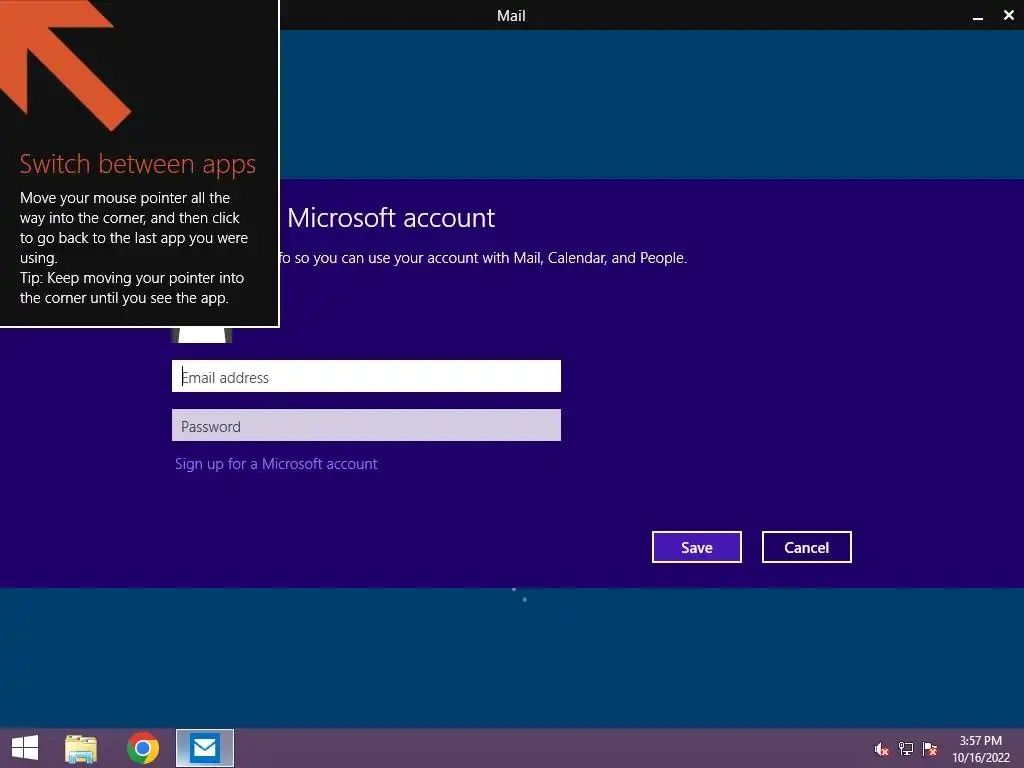Click the muted volume tray icon
The height and width of the screenshot is (768, 1024).
881,749
